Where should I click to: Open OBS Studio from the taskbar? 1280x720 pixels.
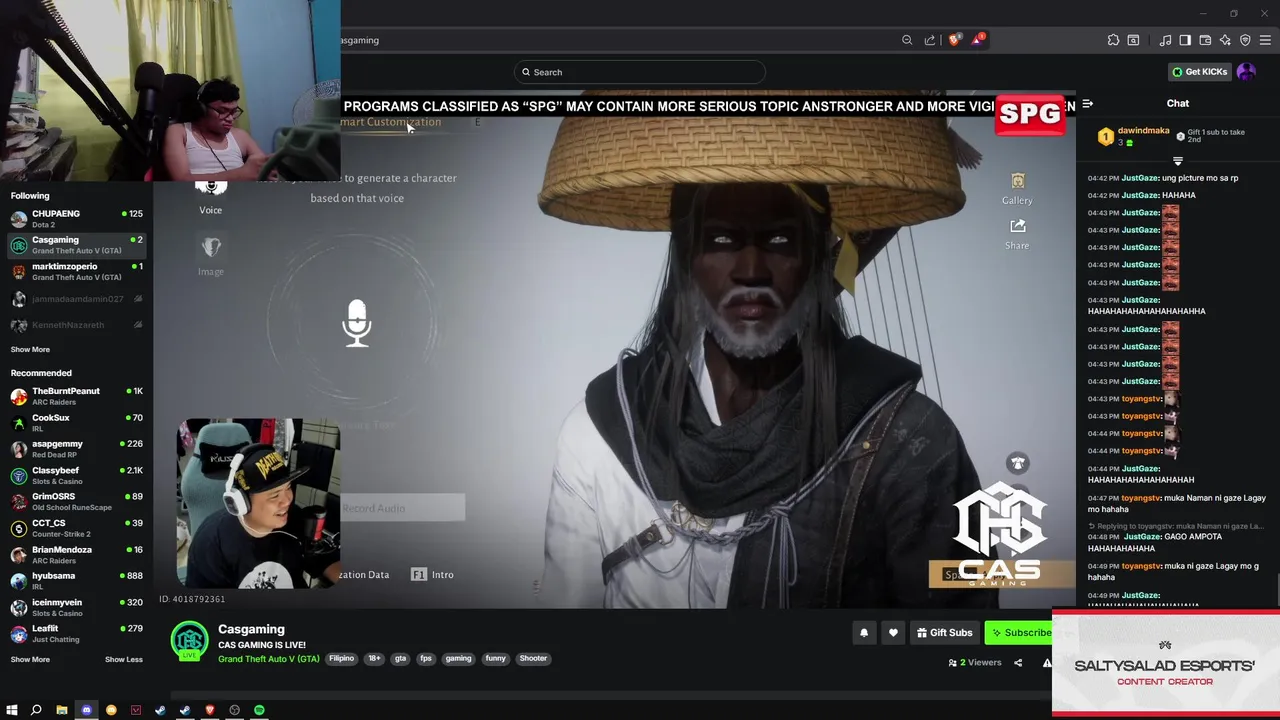click(x=235, y=710)
